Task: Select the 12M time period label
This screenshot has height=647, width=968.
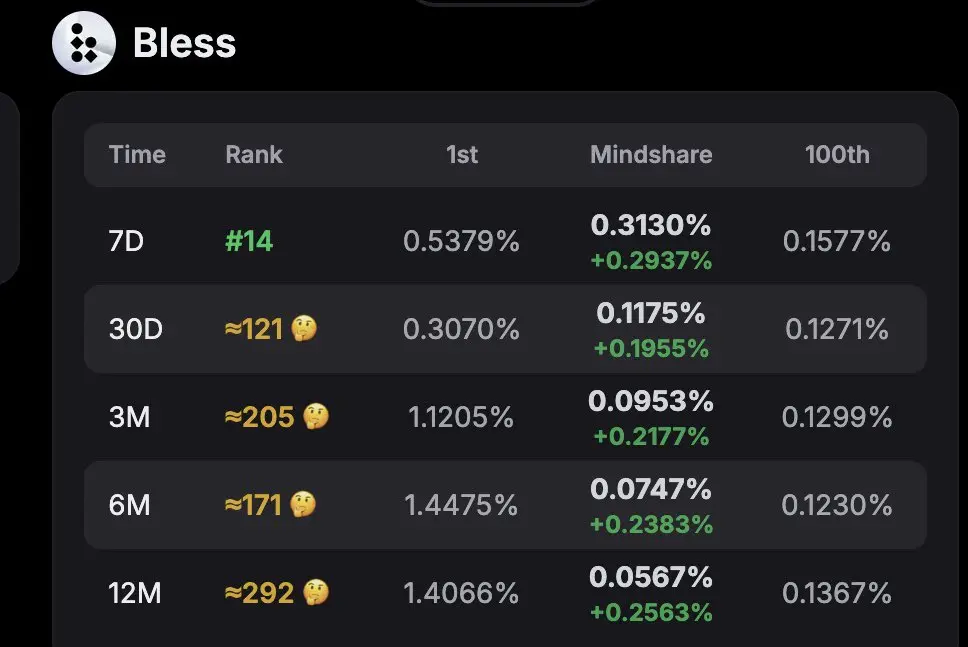Action: (x=135, y=593)
